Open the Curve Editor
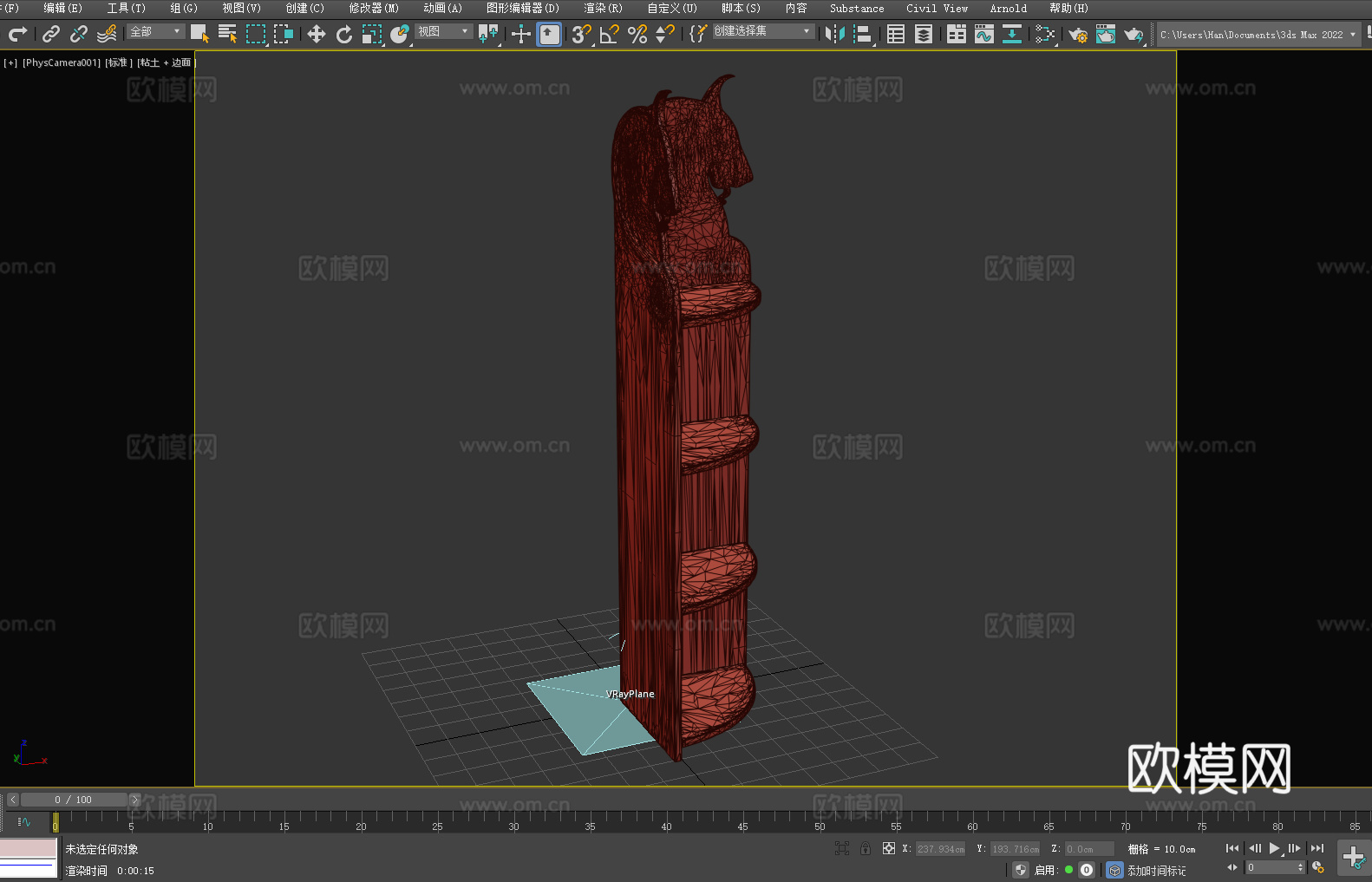The height and width of the screenshot is (882, 1372). point(984,34)
